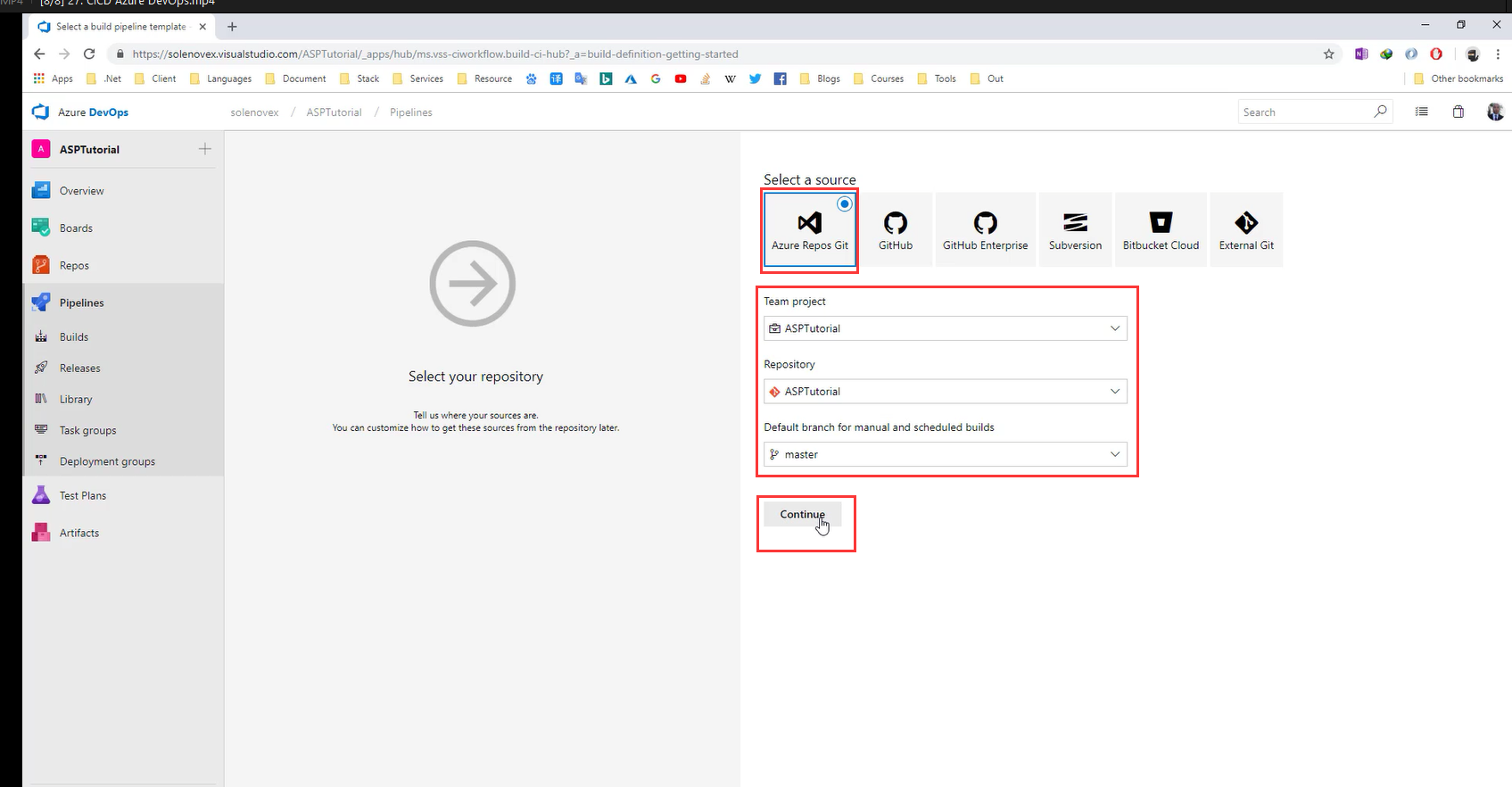Image resolution: width=1512 pixels, height=787 pixels.
Task: Click the Overview sidebar icon
Action: pyautogui.click(x=41, y=190)
